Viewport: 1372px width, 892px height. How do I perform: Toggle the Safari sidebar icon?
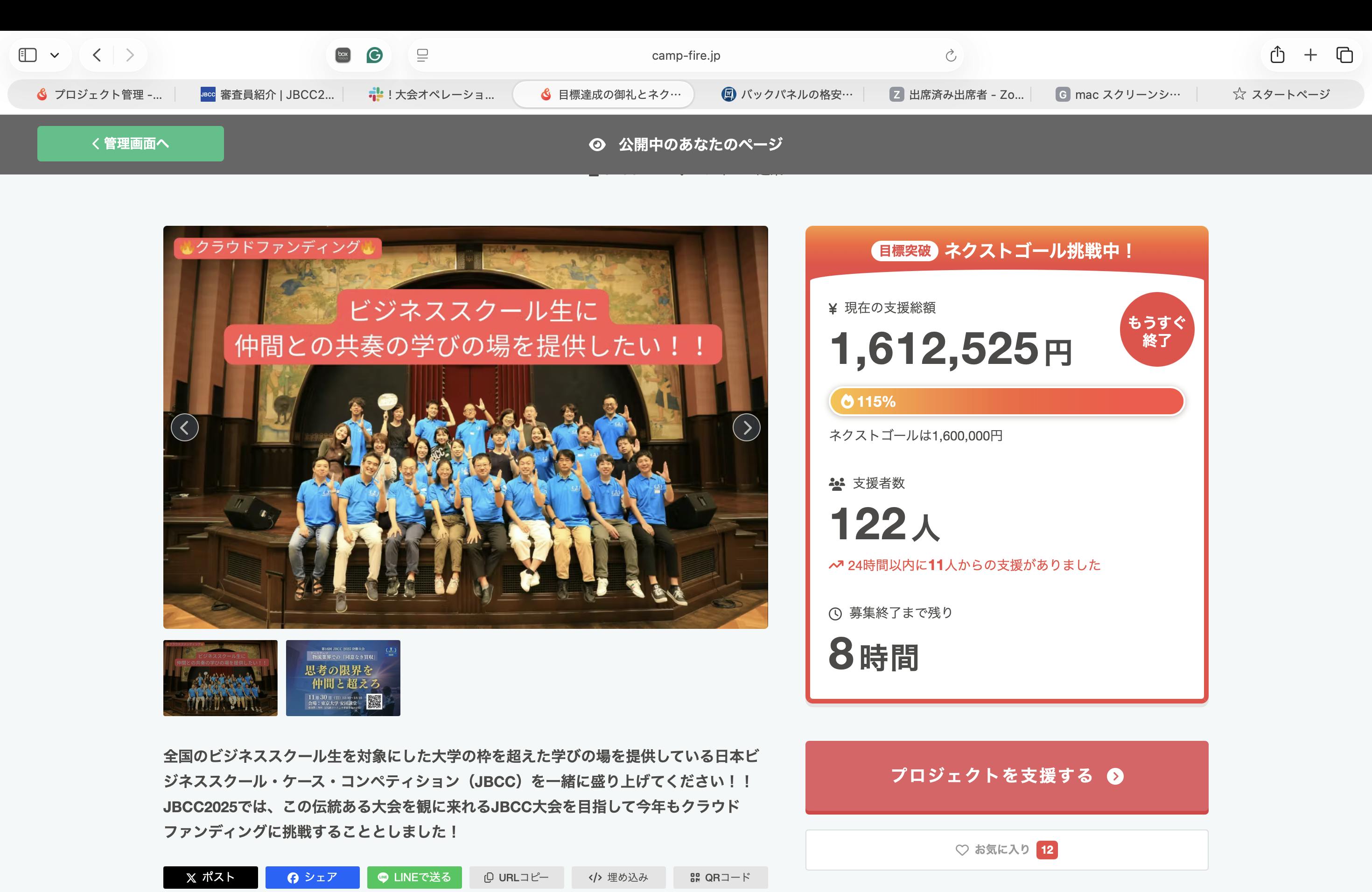tap(28, 55)
